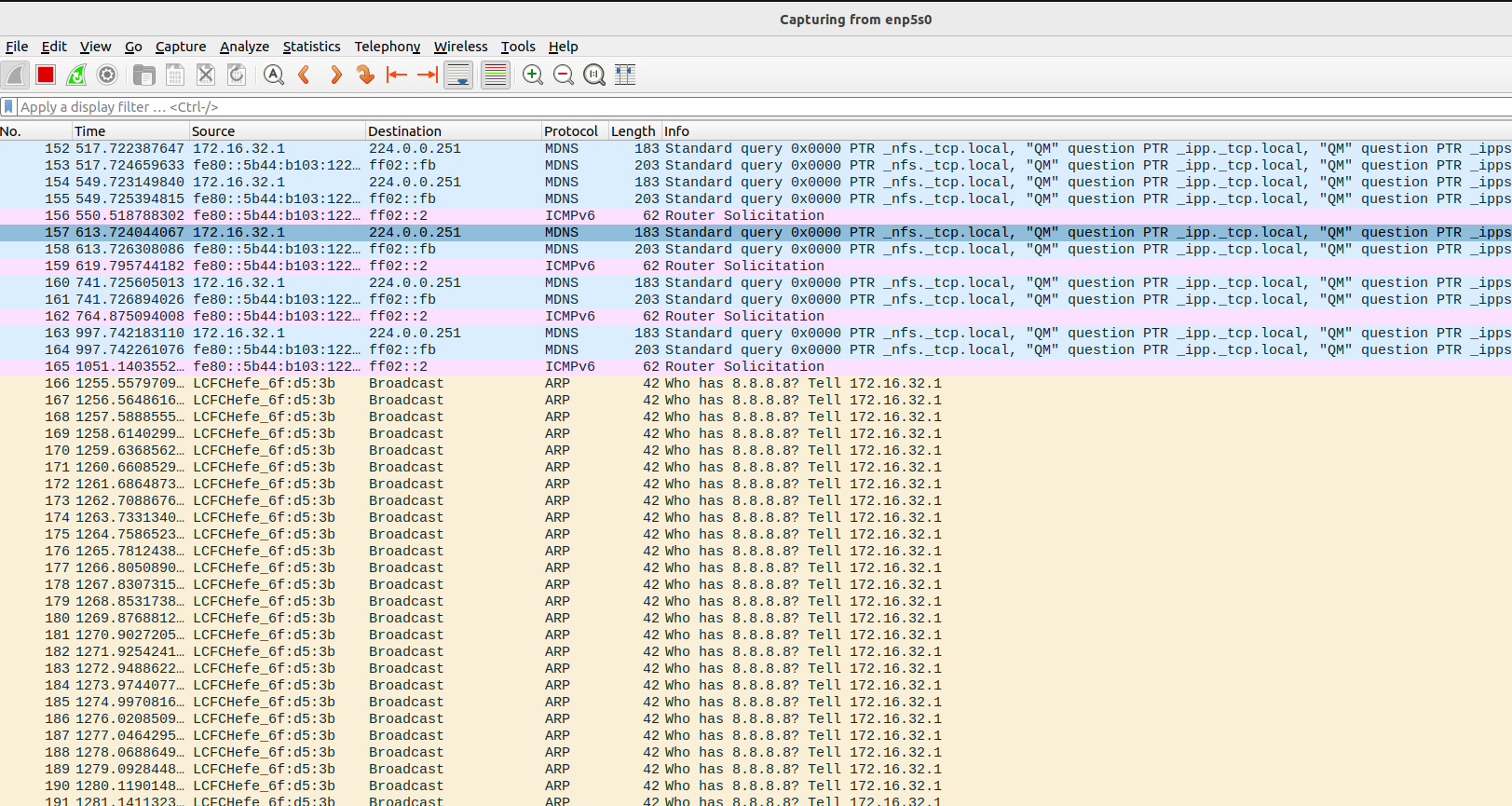
Task: Select packet 162 at time 764.875094008
Action: tap(756, 316)
